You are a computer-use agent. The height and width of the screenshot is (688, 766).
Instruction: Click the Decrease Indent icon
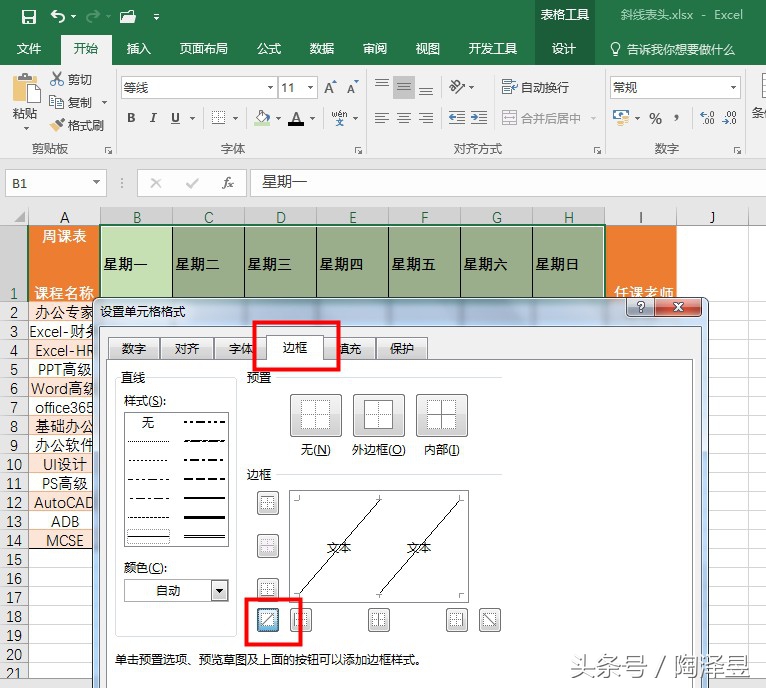pyautogui.click(x=457, y=118)
